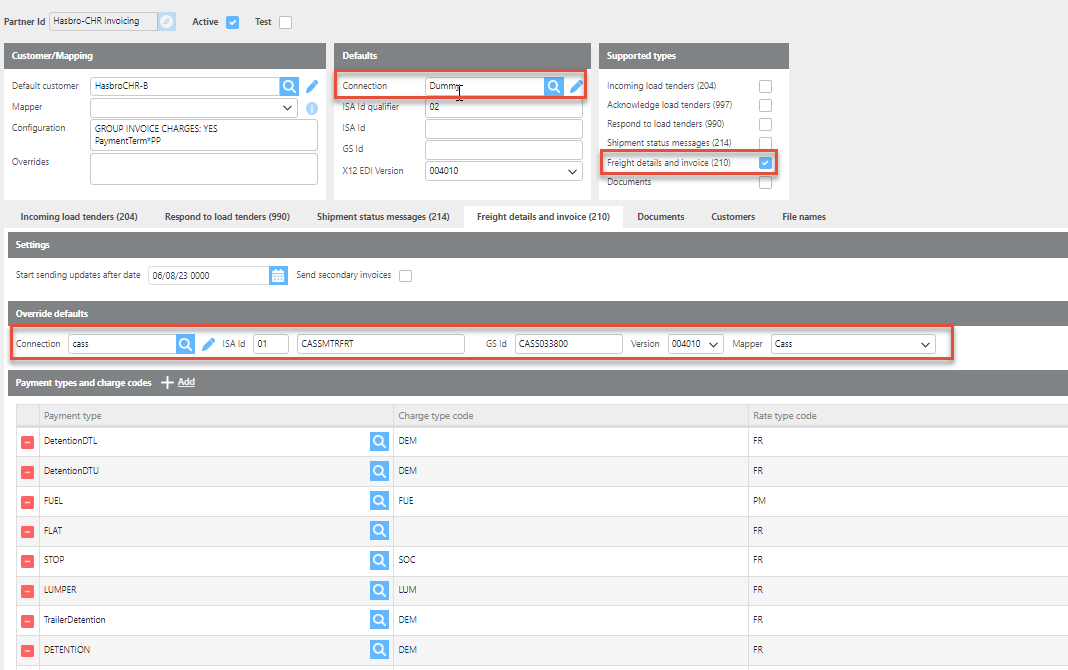Click the search icon next to Default customer
This screenshot has width=1068, height=670.
tap(288, 86)
